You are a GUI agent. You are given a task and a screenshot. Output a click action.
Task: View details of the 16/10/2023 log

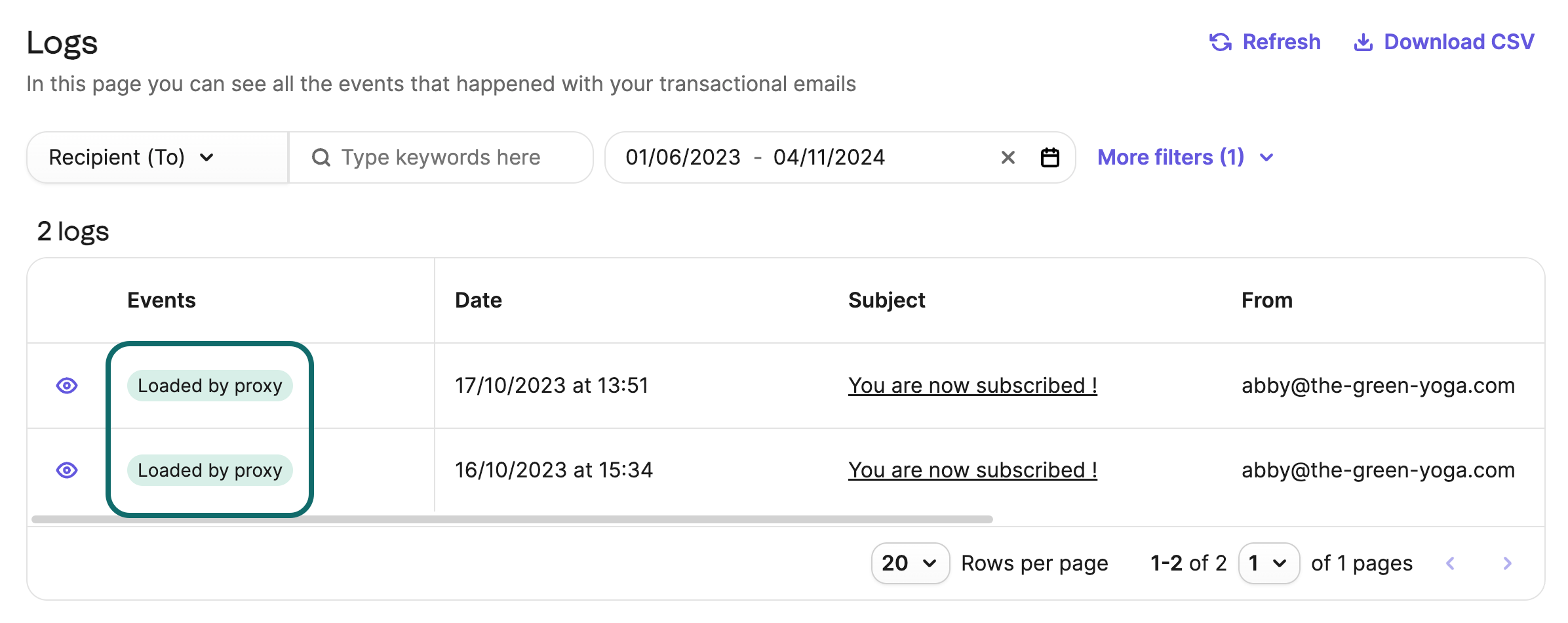67,470
